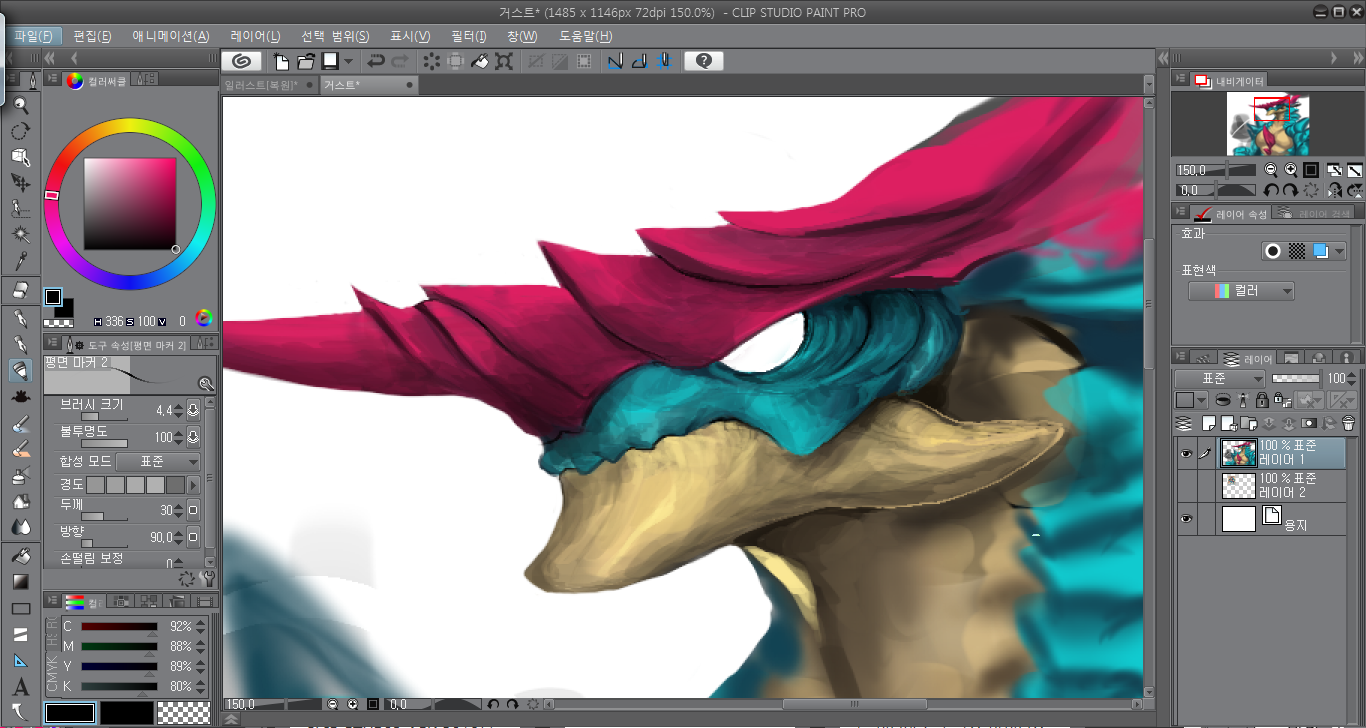Screen dimensions: 1366x728
Task: Open the help question mark button
Action: pyautogui.click(x=704, y=61)
